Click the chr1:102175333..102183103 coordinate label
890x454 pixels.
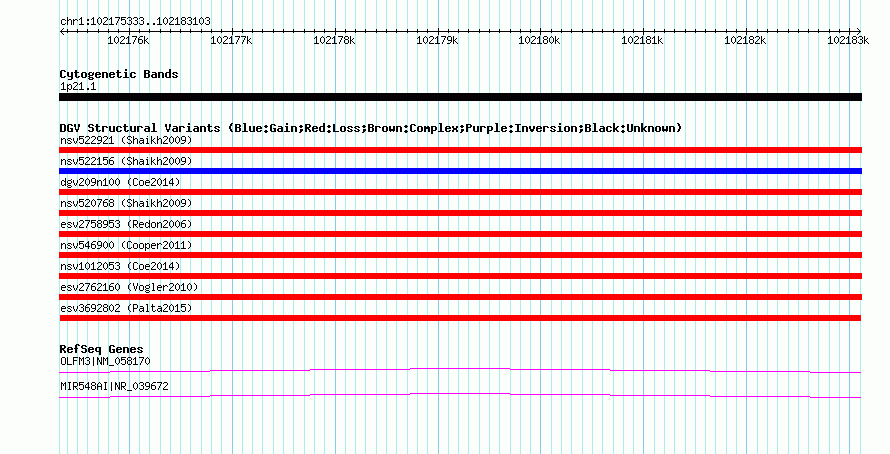[135, 21]
